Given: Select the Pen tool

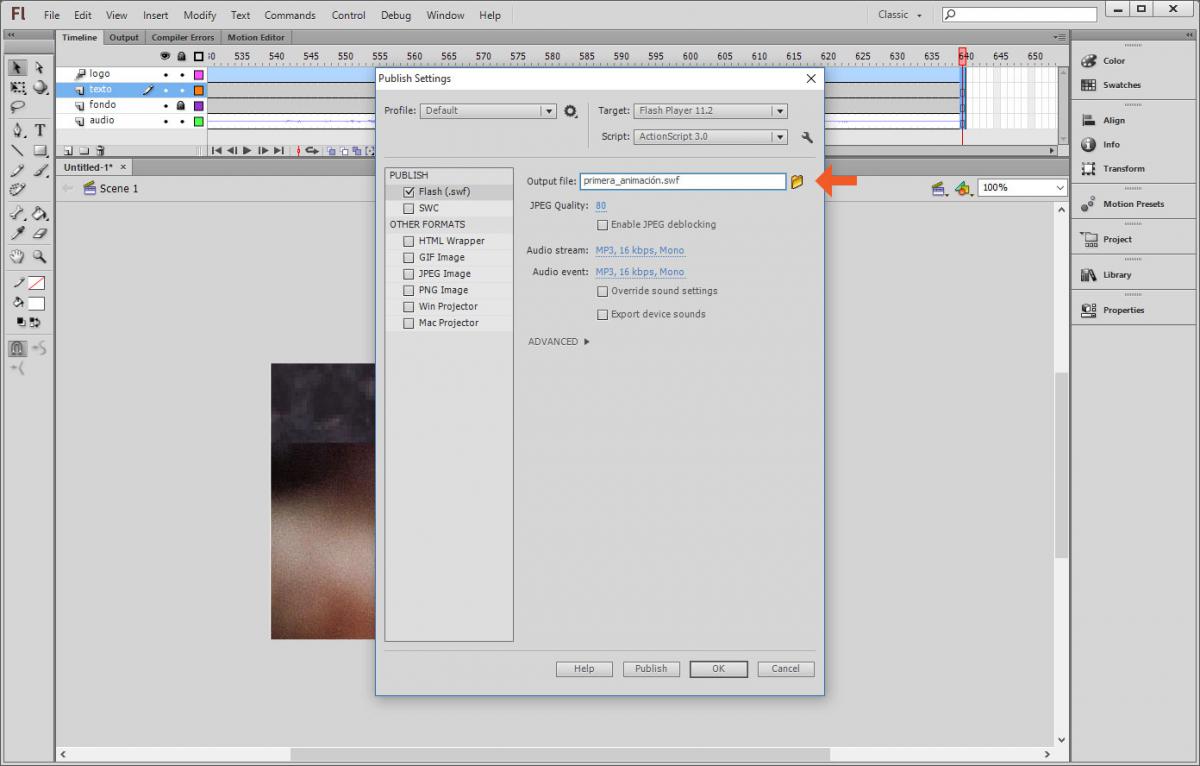Looking at the screenshot, I should [x=17, y=130].
